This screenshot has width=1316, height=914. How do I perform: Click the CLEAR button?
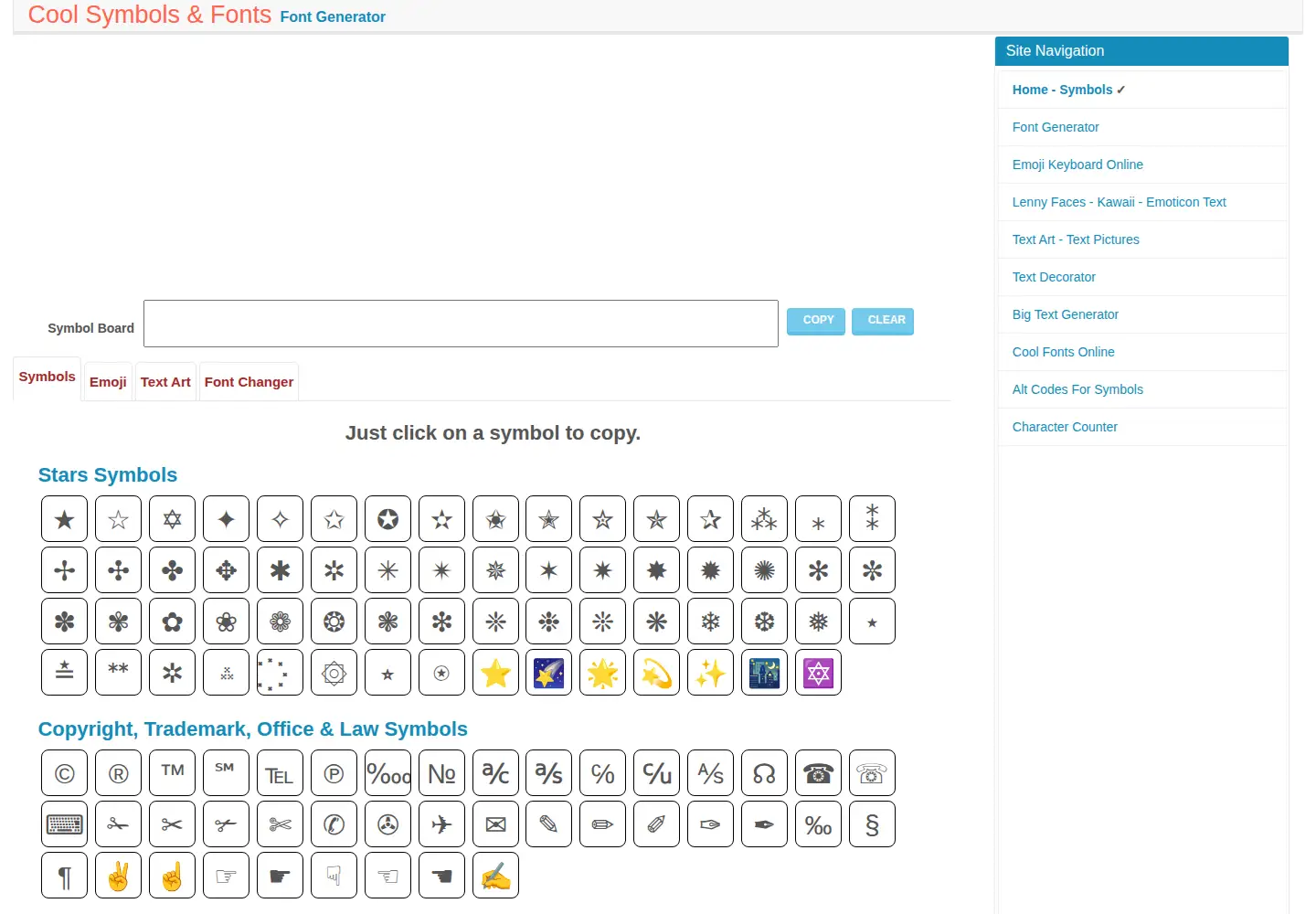tap(883, 321)
